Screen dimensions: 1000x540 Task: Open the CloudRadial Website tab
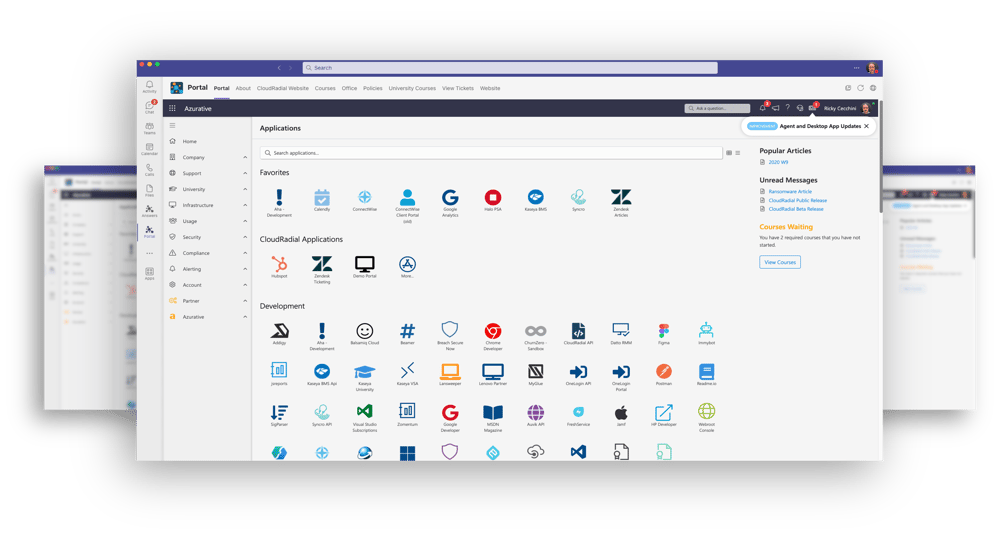[283, 89]
